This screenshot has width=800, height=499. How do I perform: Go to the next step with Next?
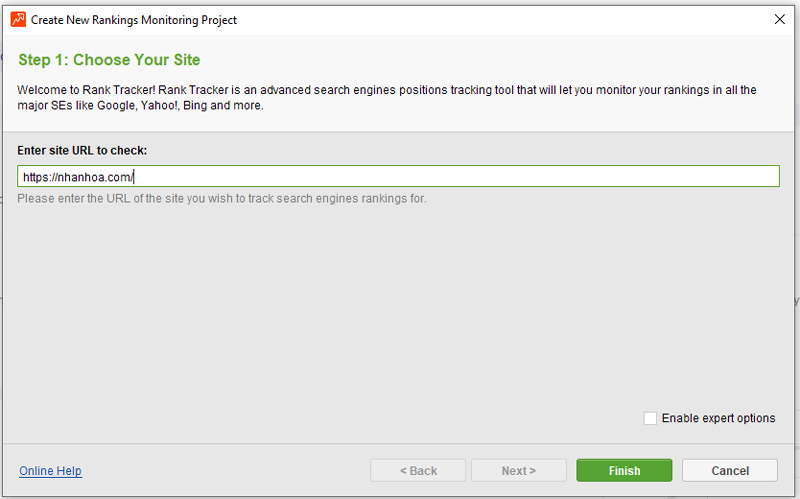coord(518,470)
